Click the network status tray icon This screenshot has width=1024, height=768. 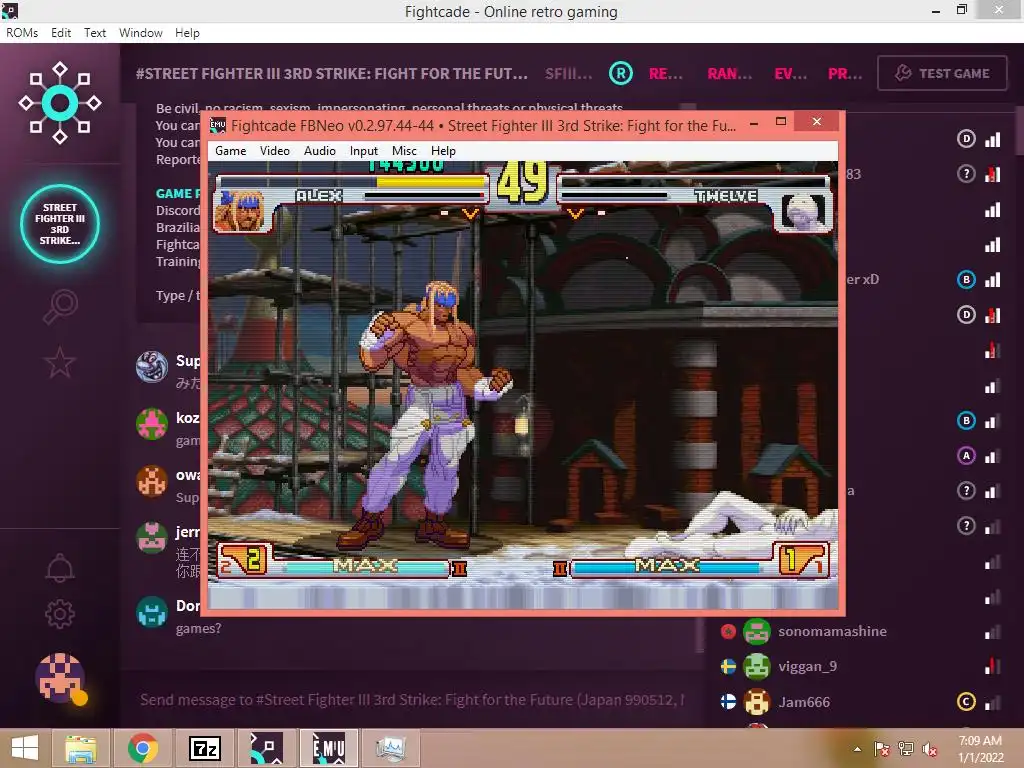point(906,749)
